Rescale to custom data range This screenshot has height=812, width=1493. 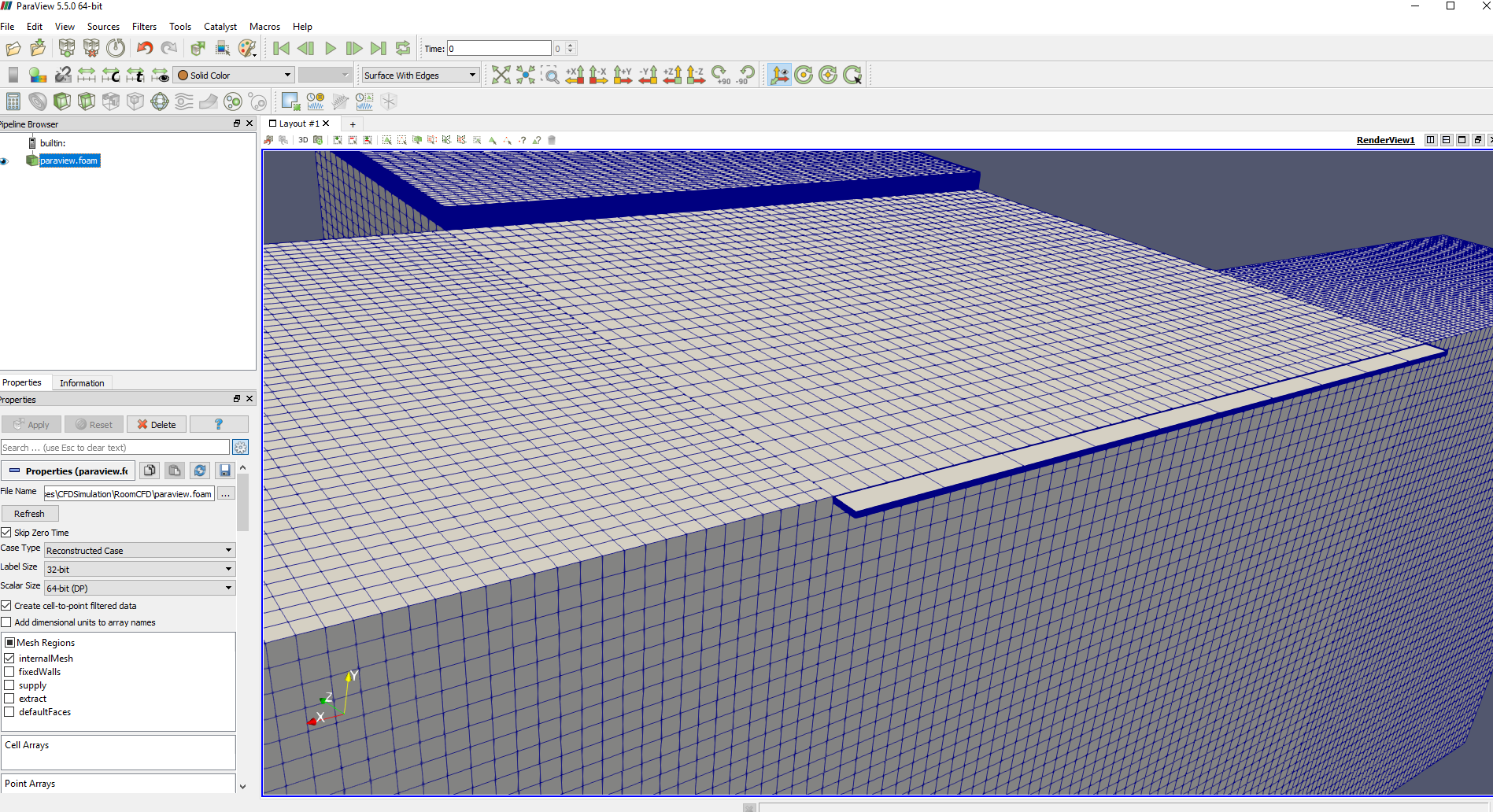[111, 75]
